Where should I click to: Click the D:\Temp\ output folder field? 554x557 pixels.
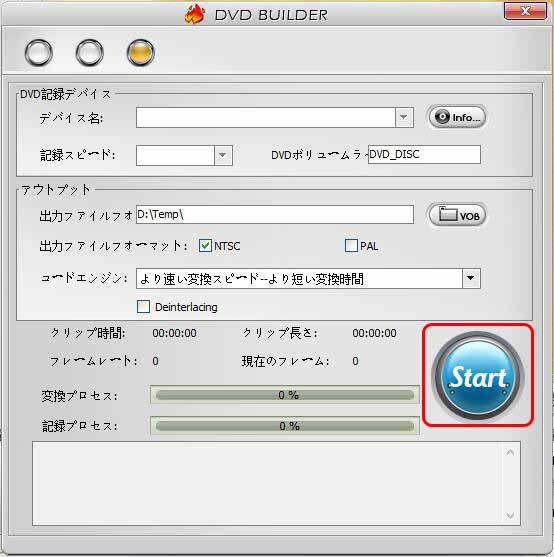click(x=275, y=215)
